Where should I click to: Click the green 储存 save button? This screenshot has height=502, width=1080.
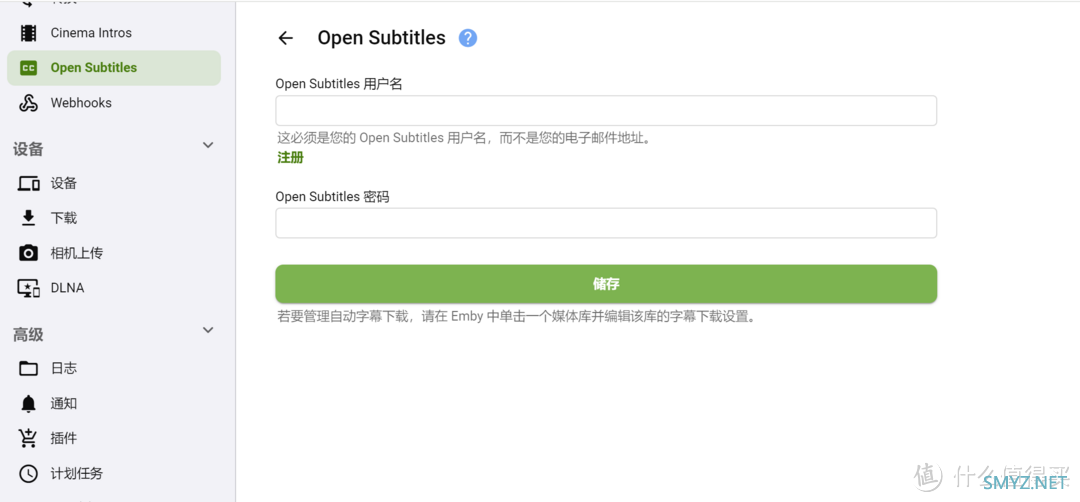click(x=606, y=284)
